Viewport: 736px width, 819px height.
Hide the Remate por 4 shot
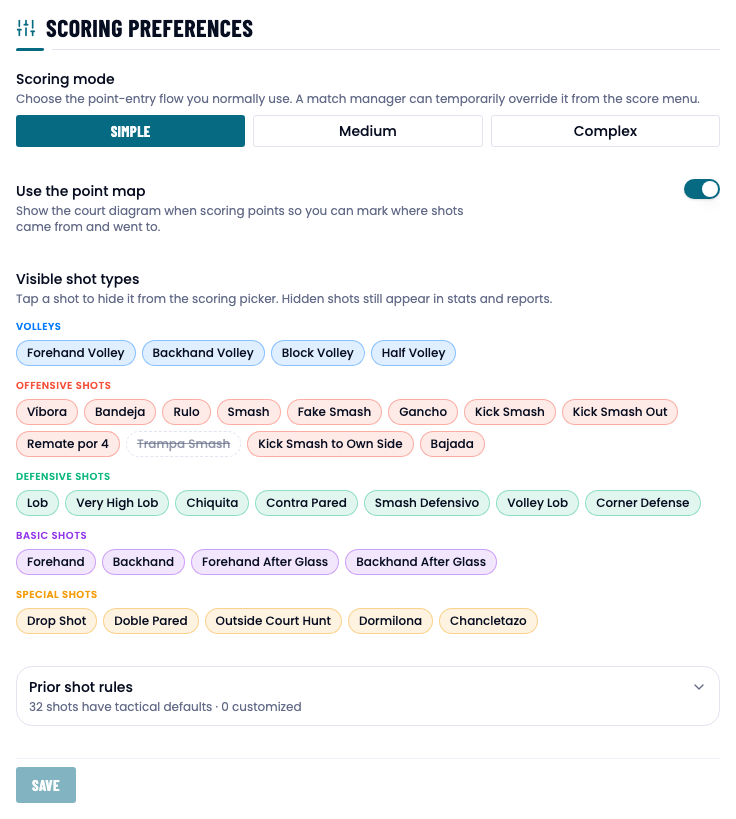[x=68, y=444]
